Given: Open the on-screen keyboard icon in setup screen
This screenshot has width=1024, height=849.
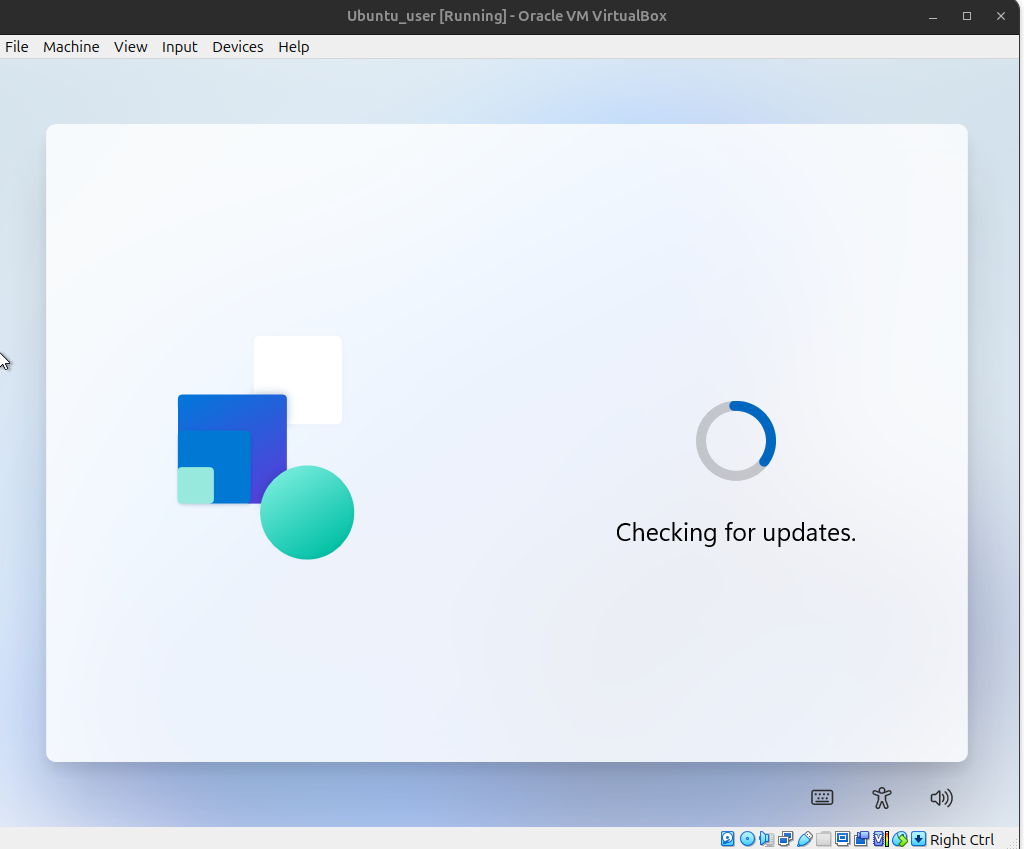Looking at the screenshot, I should (x=822, y=797).
